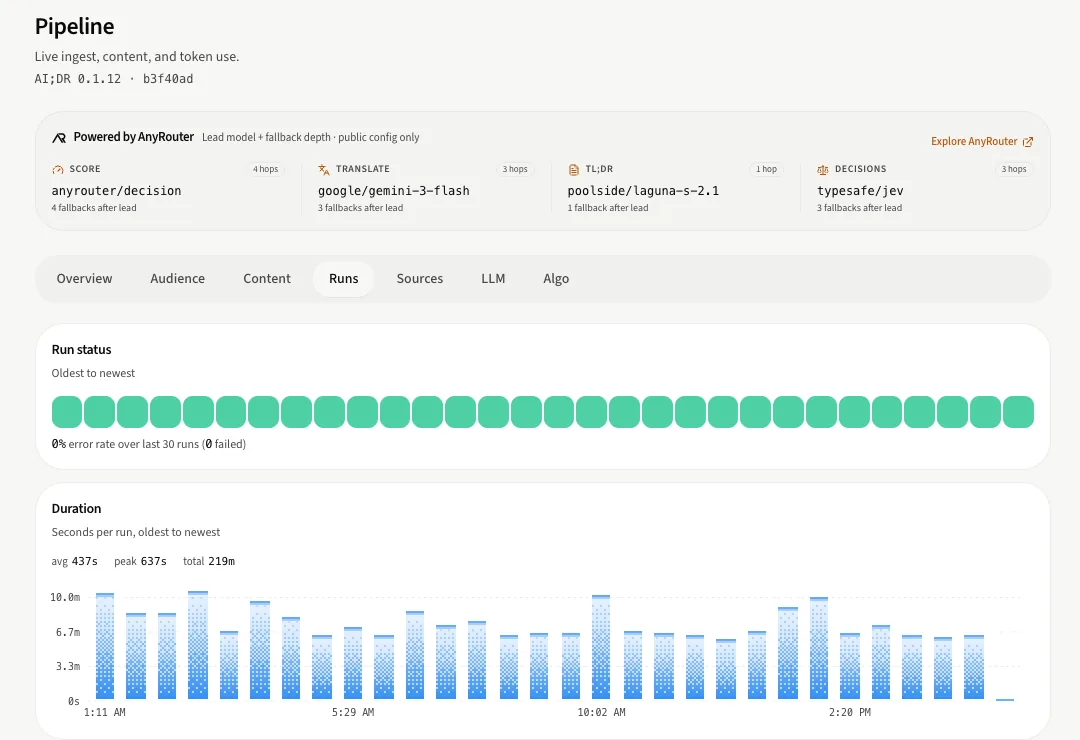Click the 'AI;DR 0.1.12 · b3f40ad' version text

click(x=114, y=79)
